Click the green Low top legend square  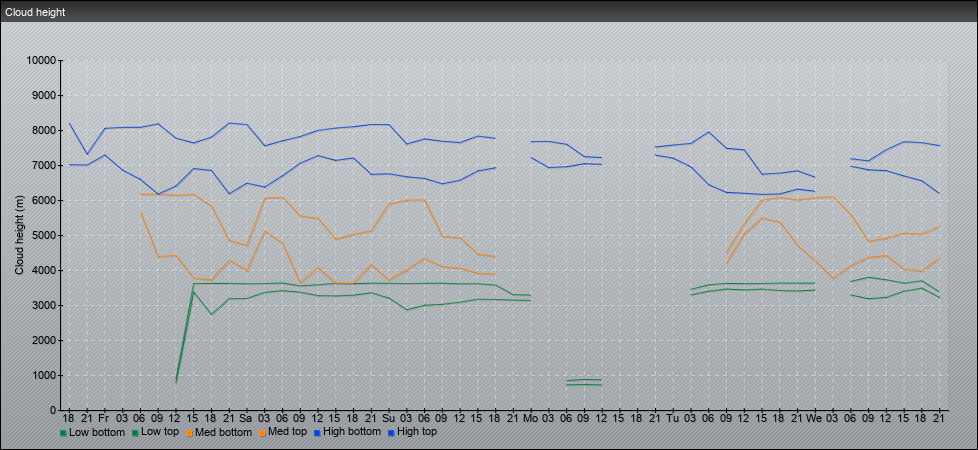pos(133,433)
